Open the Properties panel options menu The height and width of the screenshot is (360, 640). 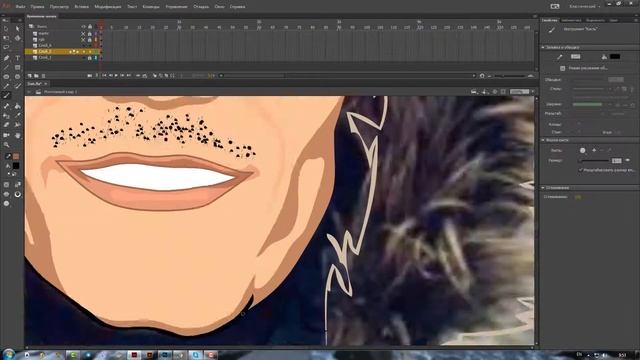636,20
